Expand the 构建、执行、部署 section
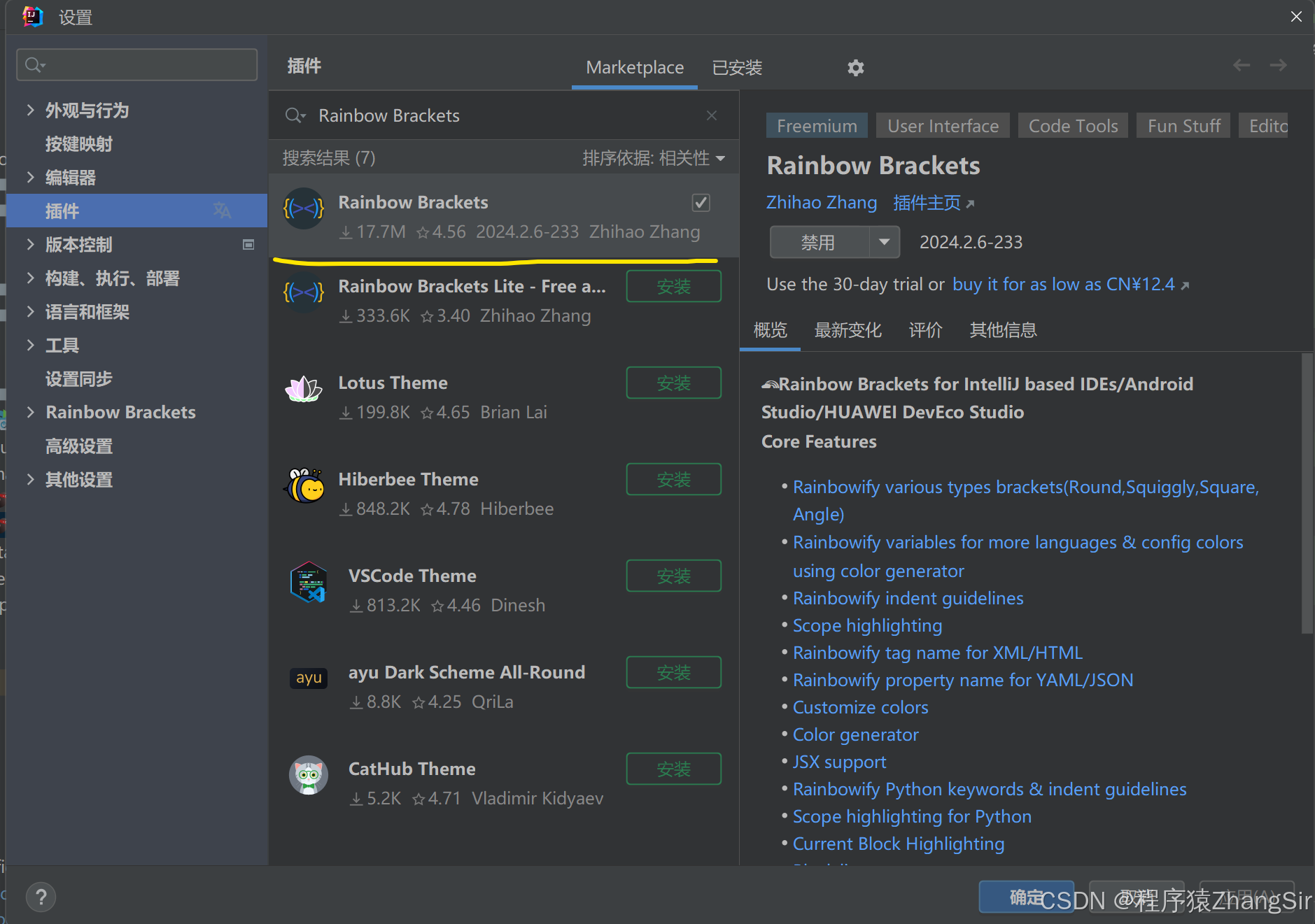 click(x=30, y=278)
